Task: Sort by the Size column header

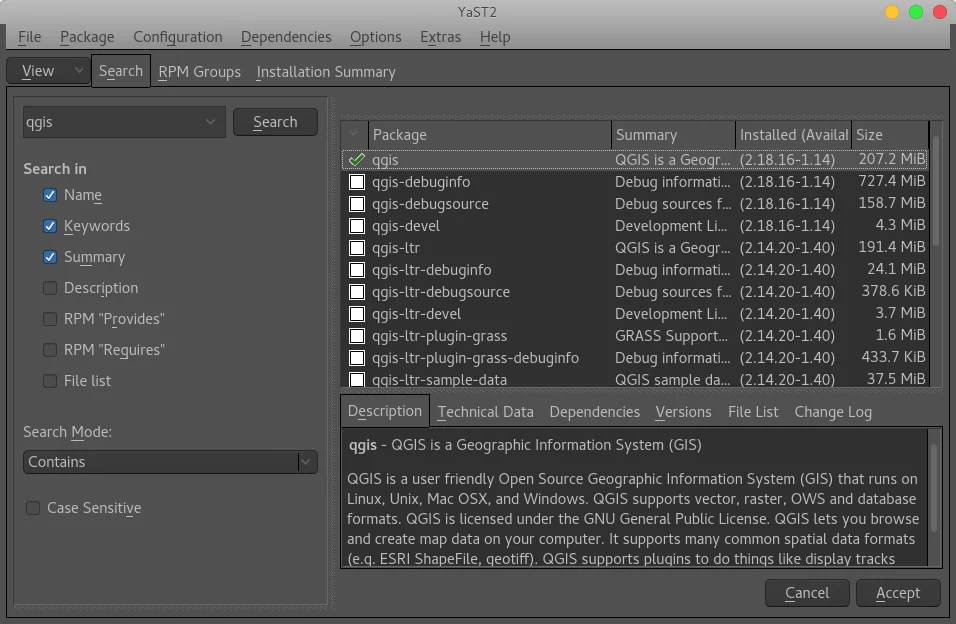Action: click(x=890, y=134)
